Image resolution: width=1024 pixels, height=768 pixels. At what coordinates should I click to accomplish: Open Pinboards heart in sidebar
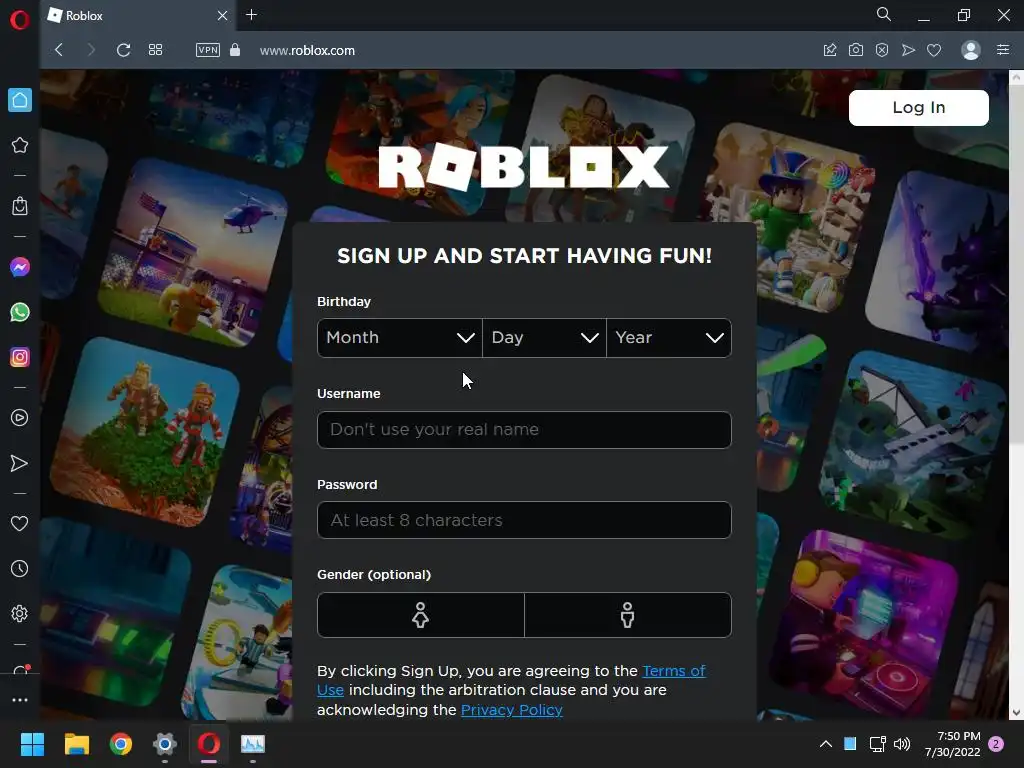click(20, 524)
